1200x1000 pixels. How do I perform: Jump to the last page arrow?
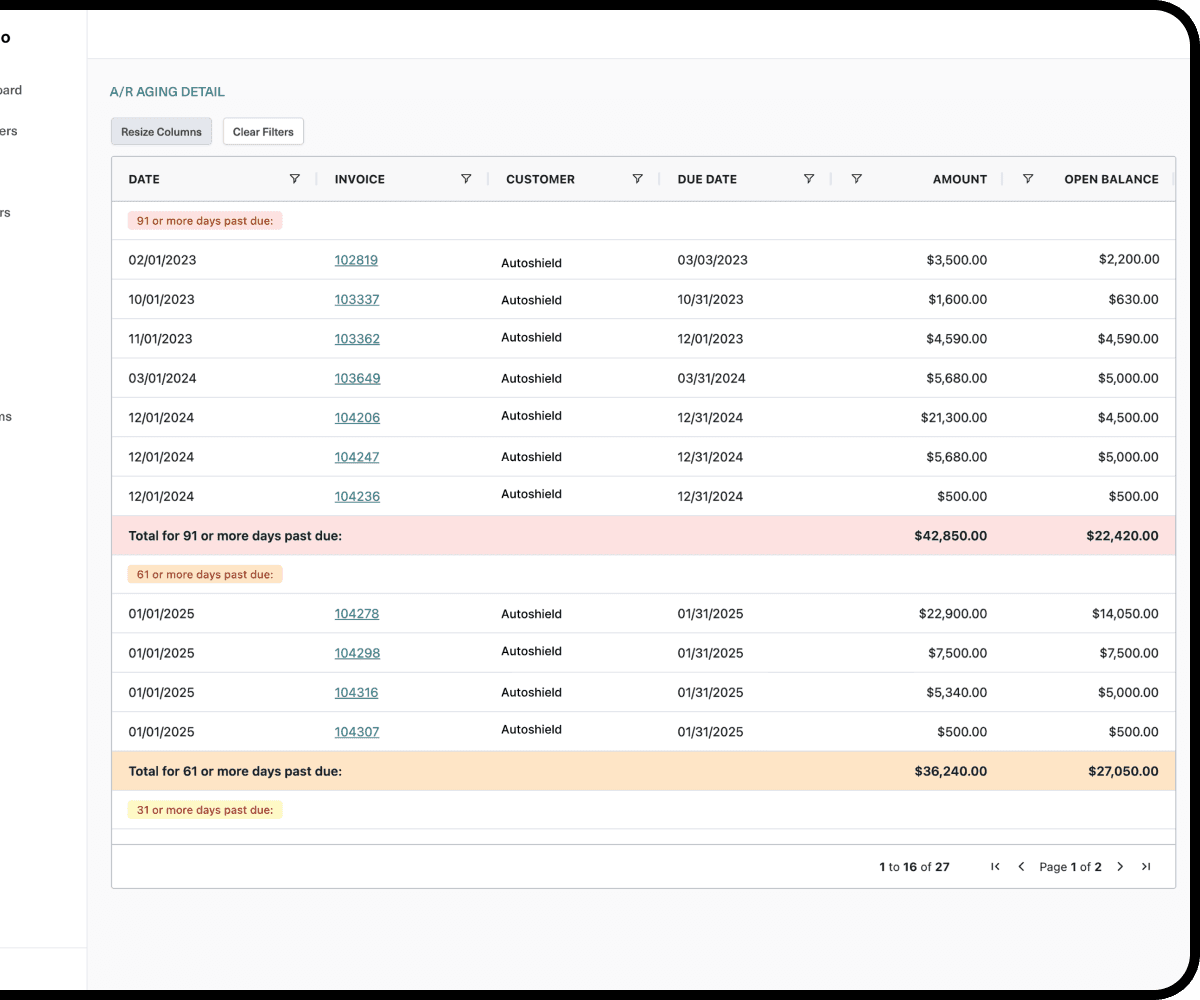(x=1146, y=867)
